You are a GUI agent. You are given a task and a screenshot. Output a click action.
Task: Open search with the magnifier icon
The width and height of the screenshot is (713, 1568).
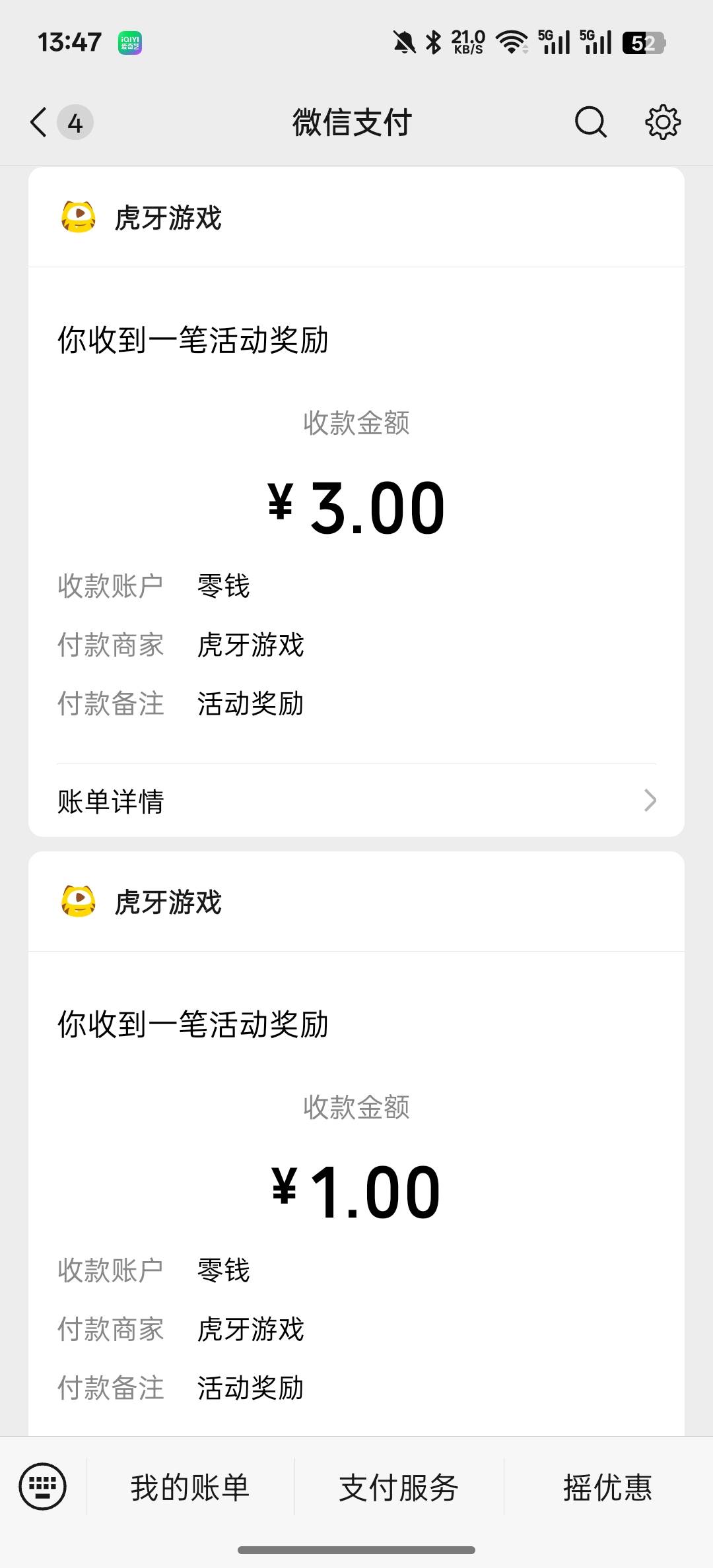590,122
